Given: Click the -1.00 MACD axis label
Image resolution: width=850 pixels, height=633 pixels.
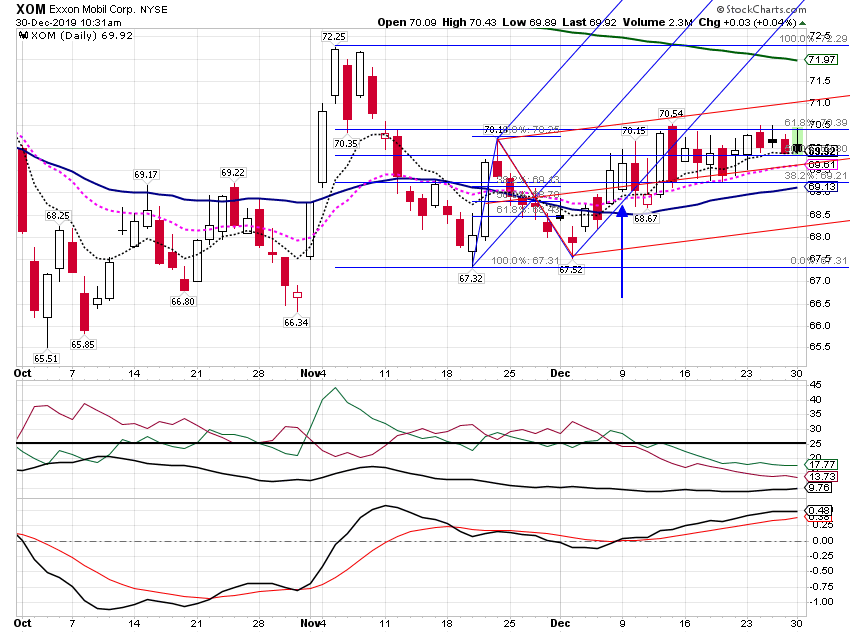Looking at the screenshot, I should coord(822,602).
